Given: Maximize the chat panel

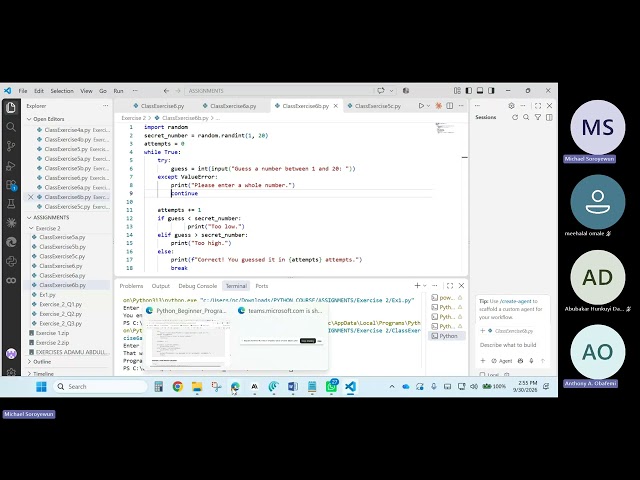Looking at the screenshot, I should 538,106.
